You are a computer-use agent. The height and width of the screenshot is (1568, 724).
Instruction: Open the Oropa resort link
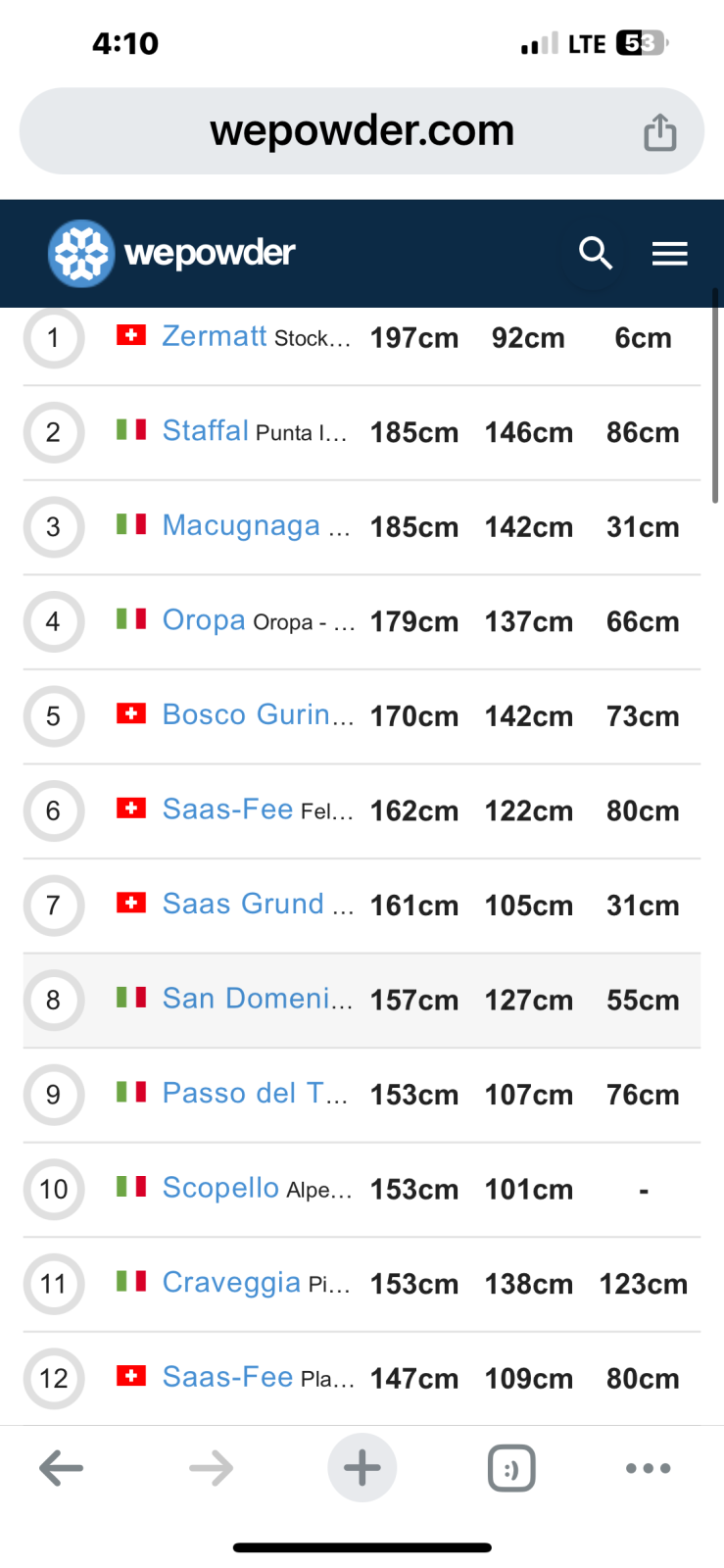click(x=204, y=620)
